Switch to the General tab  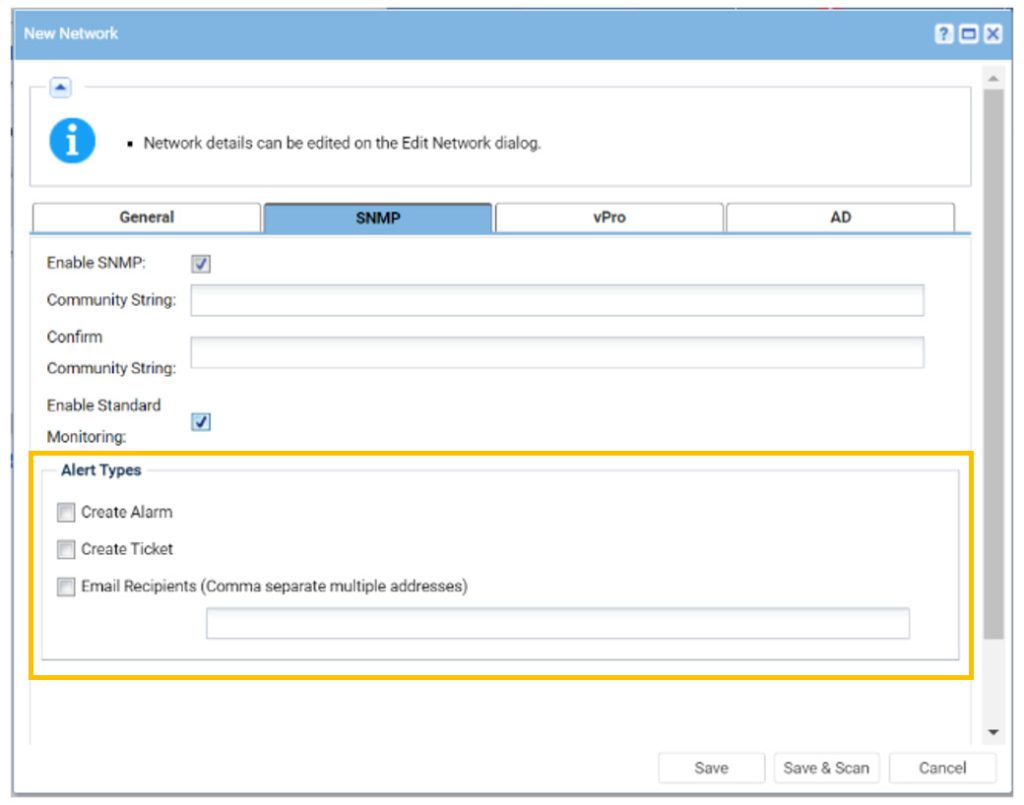[x=146, y=217]
